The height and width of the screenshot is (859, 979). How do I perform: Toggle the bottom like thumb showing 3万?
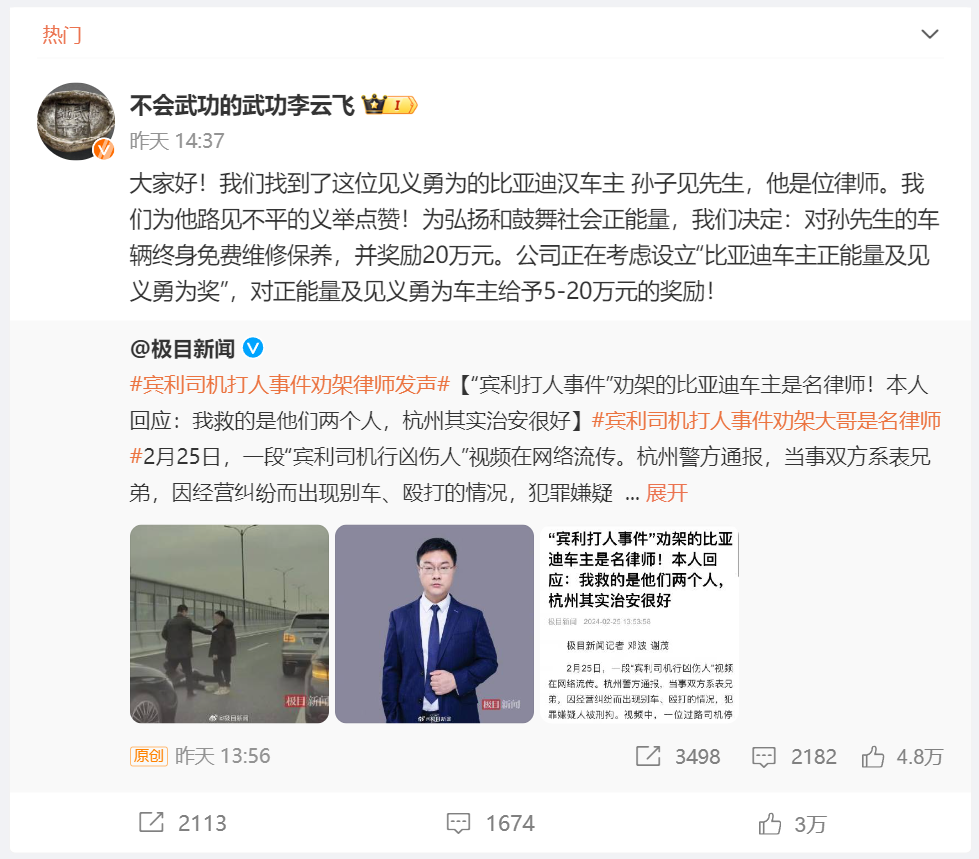click(x=770, y=824)
